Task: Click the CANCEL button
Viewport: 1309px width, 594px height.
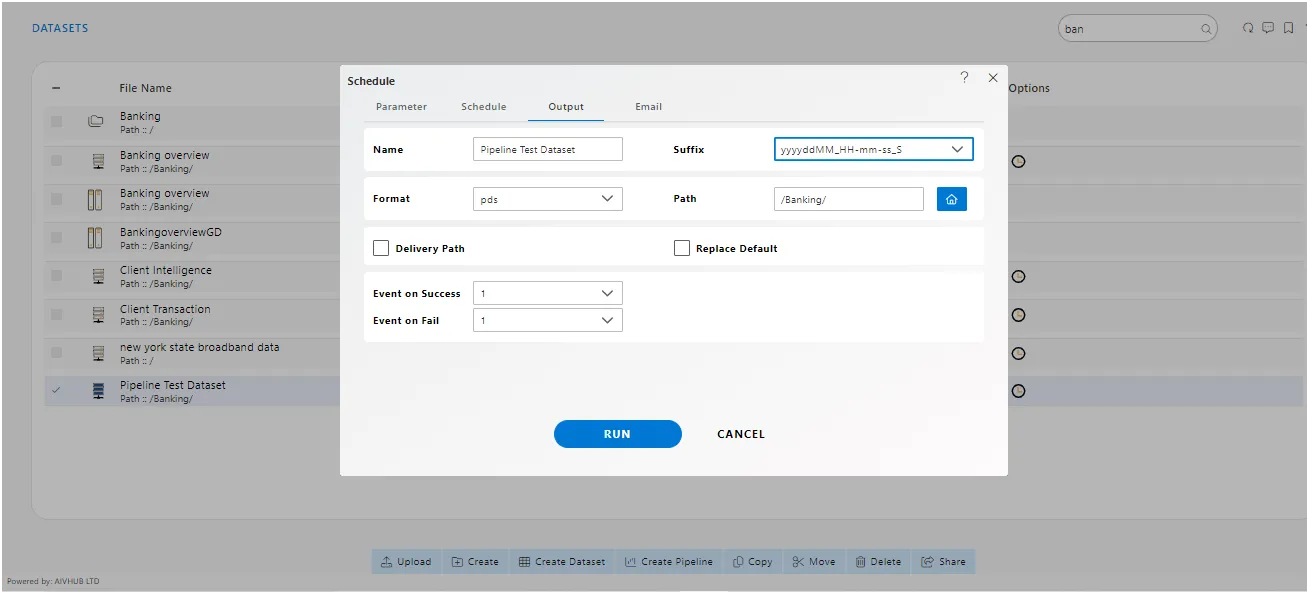Action: [741, 434]
